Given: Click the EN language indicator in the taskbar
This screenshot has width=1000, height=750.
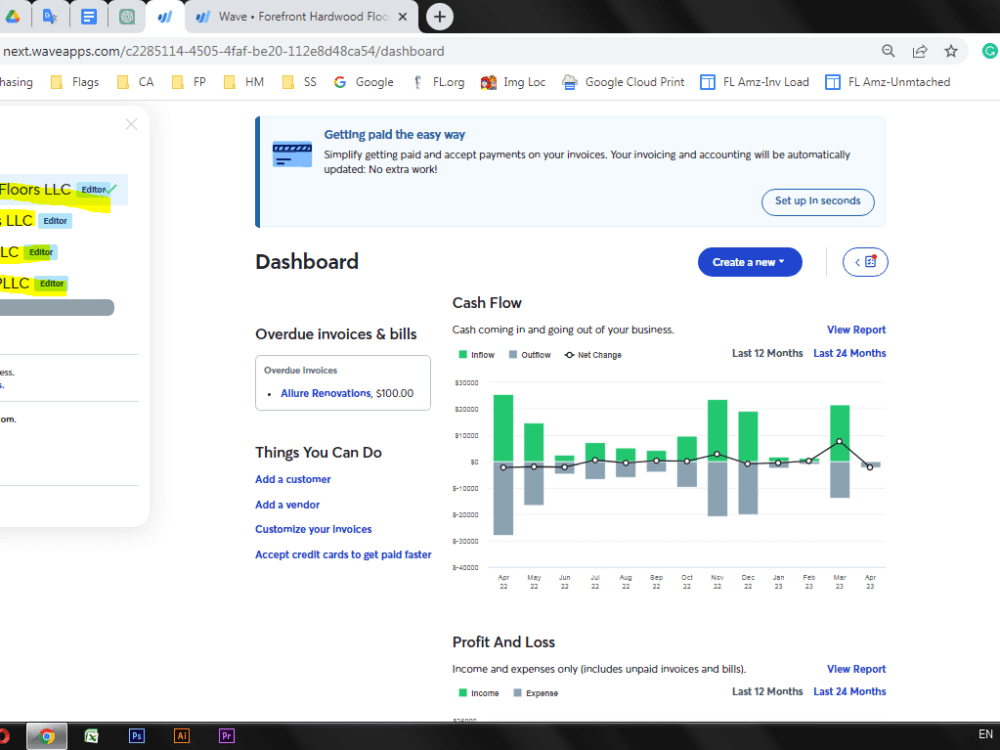Looking at the screenshot, I should pyautogui.click(x=985, y=735).
